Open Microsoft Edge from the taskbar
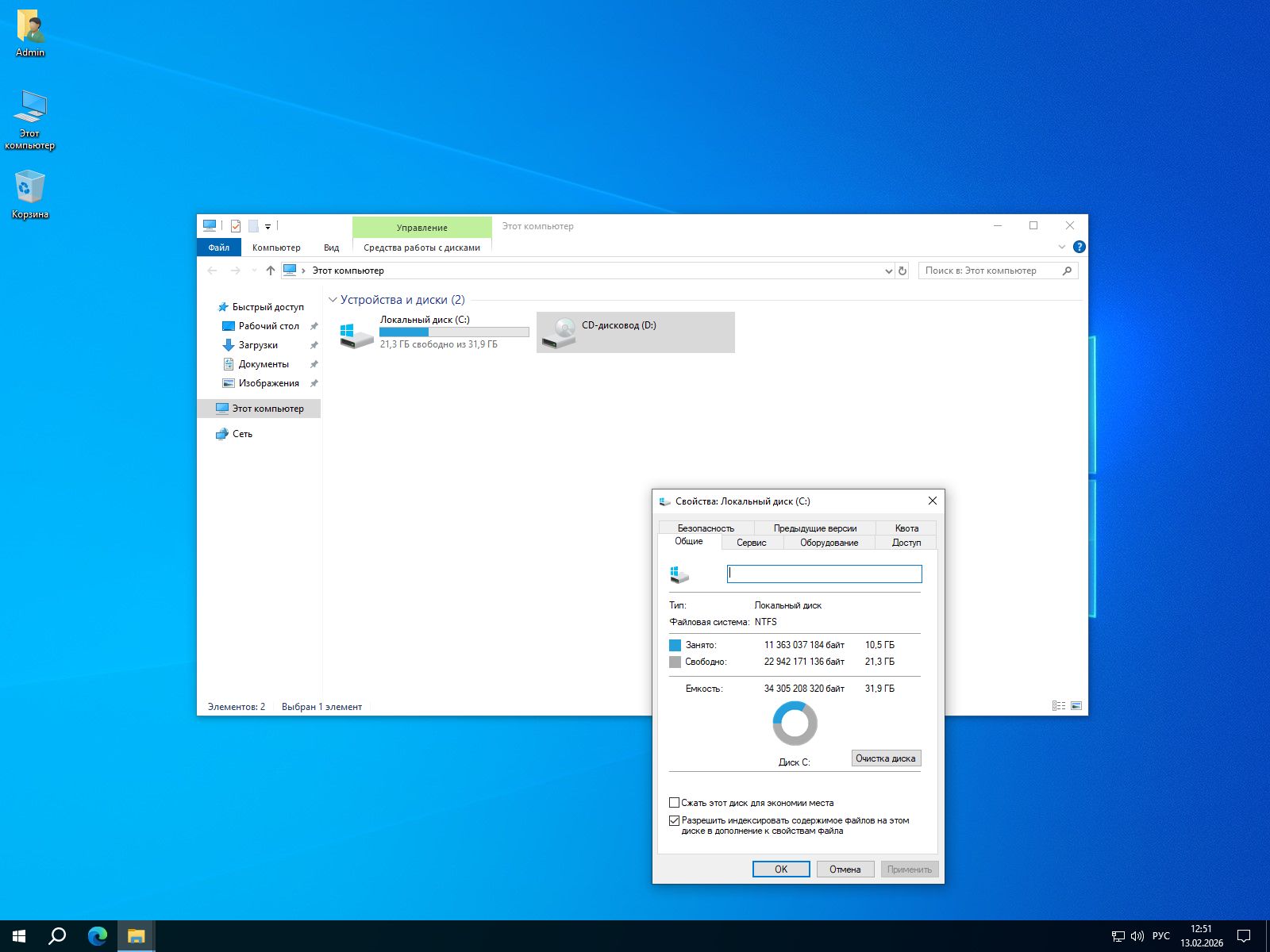Image resolution: width=1270 pixels, height=952 pixels. coord(98,936)
